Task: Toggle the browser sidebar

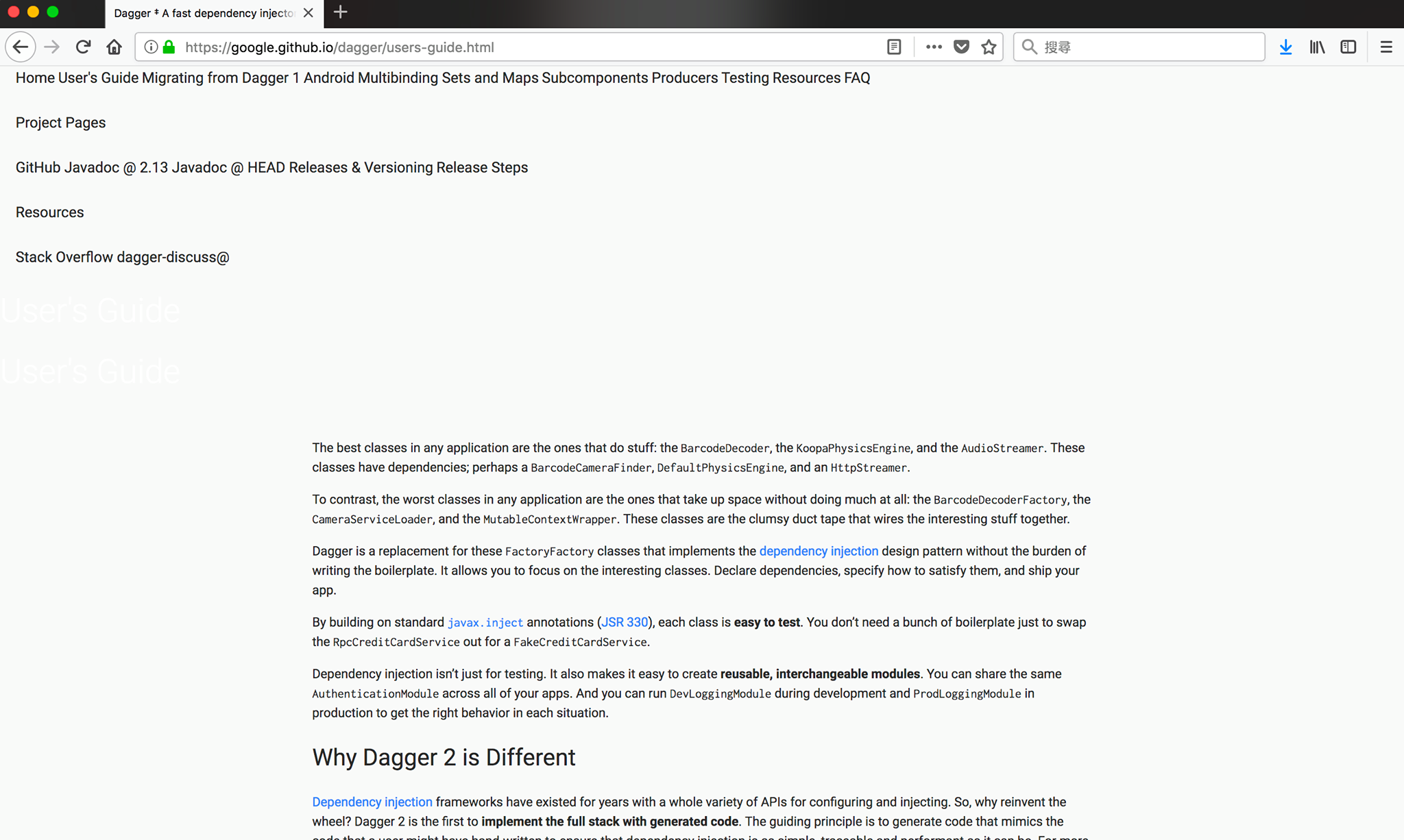Action: [x=1348, y=47]
